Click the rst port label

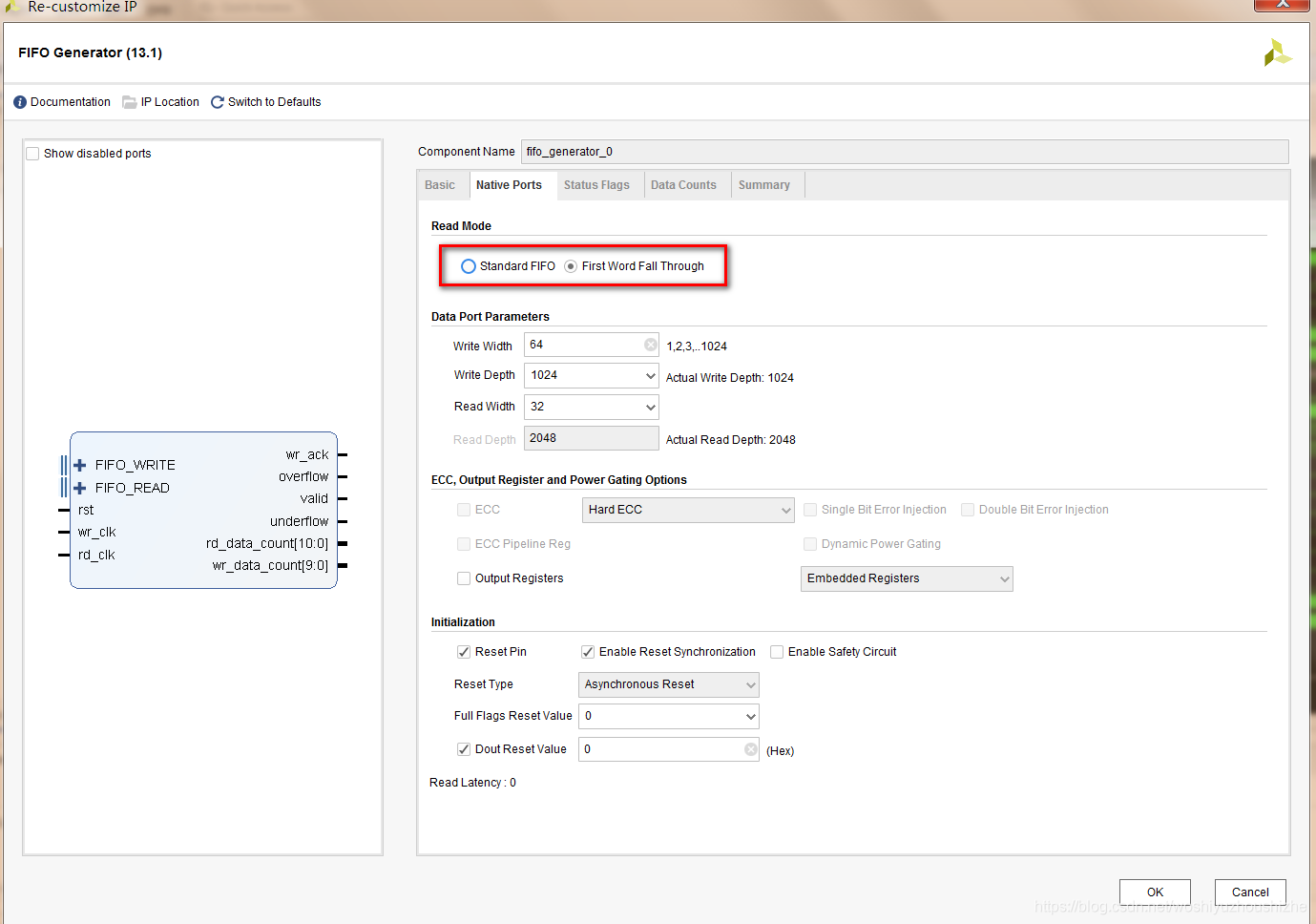click(x=86, y=510)
